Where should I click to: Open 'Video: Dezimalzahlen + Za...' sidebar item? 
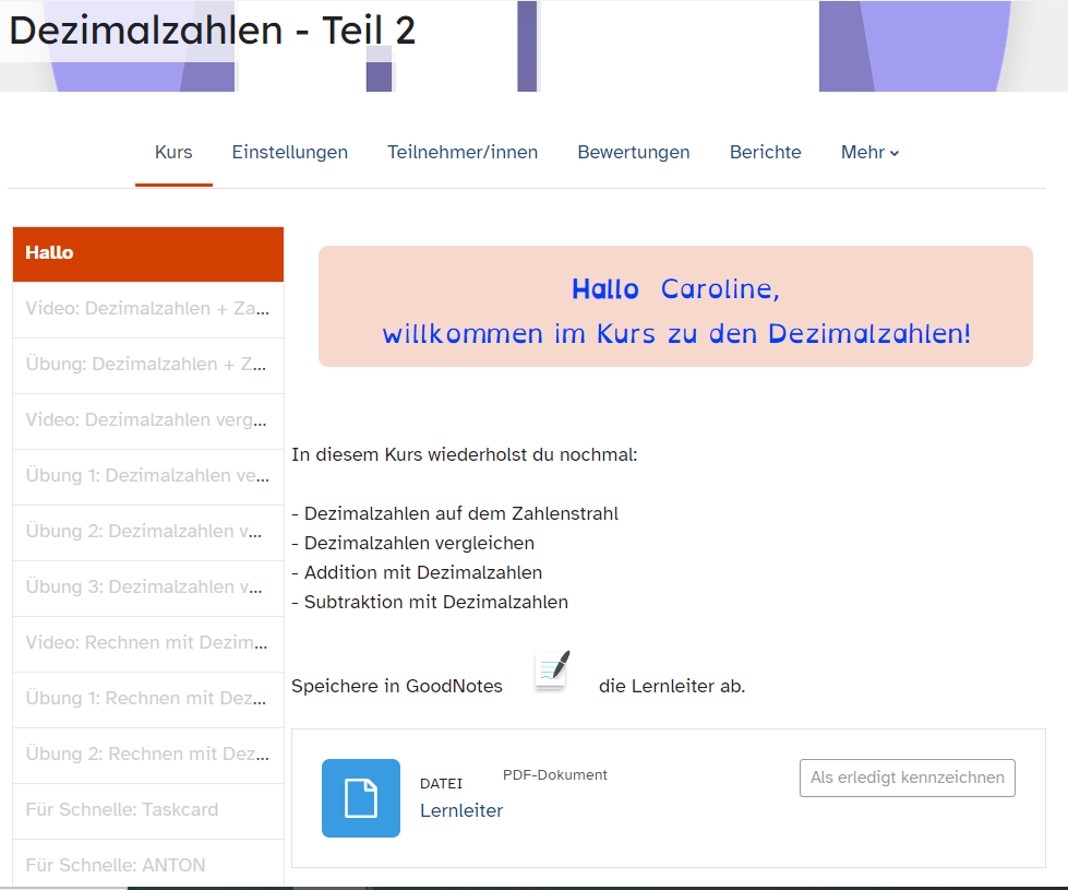(148, 309)
